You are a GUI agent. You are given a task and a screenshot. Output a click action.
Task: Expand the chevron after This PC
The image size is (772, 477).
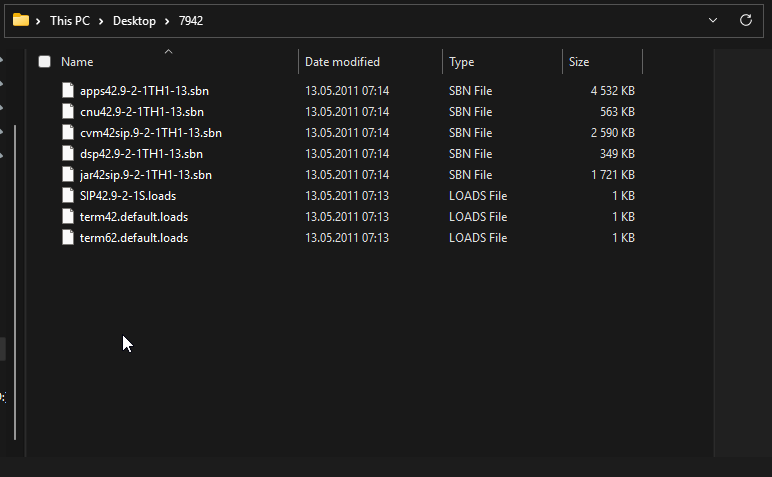click(x=101, y=21)
